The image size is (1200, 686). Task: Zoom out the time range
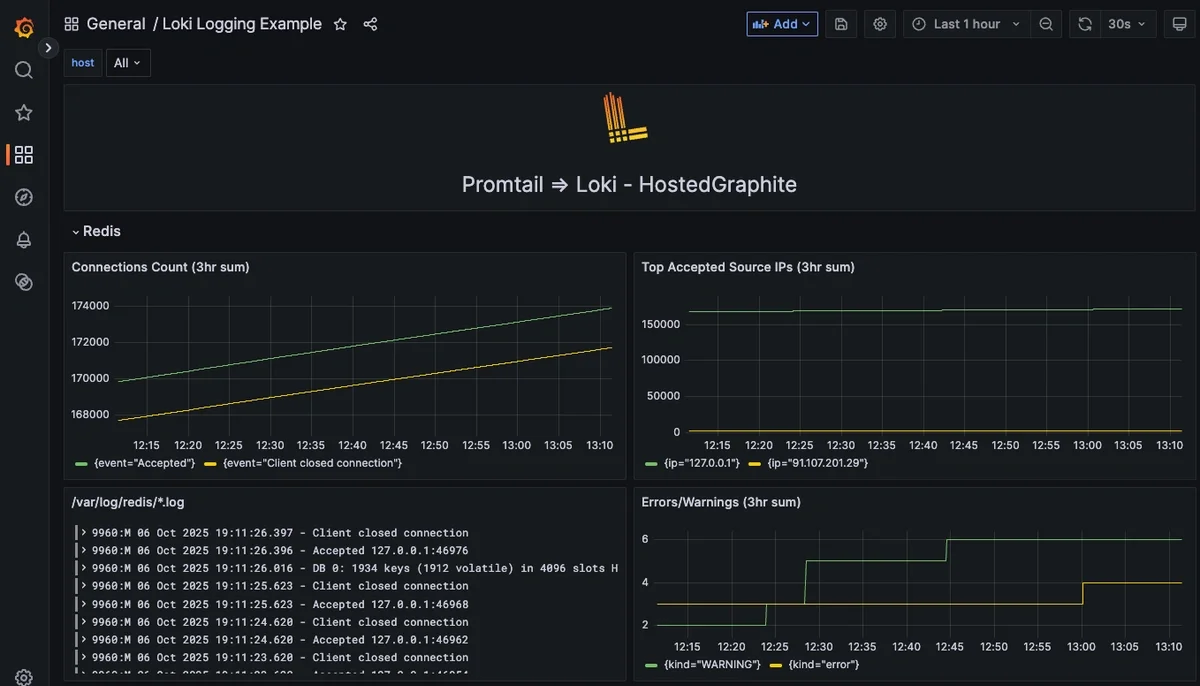coord(1046,24)
